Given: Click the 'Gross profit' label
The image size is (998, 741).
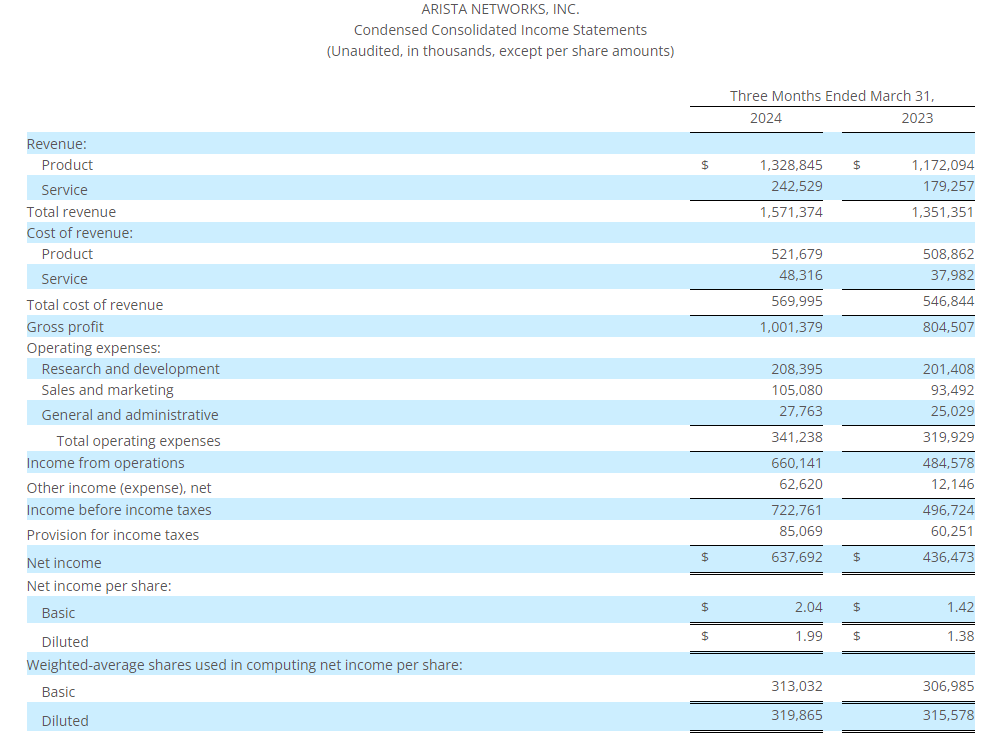Looking at the screenshot, I should 65,327.
